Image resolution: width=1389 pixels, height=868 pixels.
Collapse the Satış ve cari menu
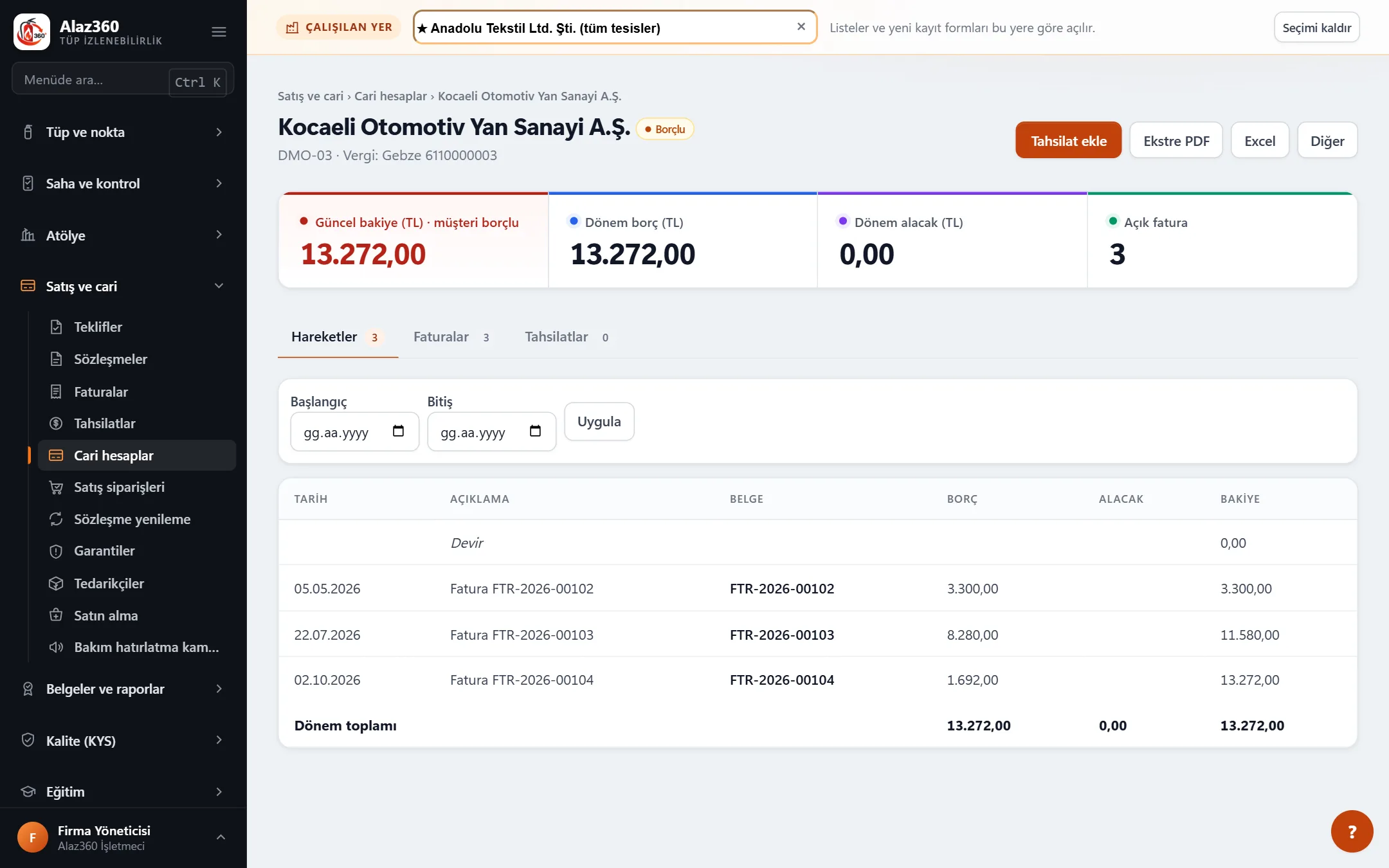pyautogui.click(x=122, y=286)
